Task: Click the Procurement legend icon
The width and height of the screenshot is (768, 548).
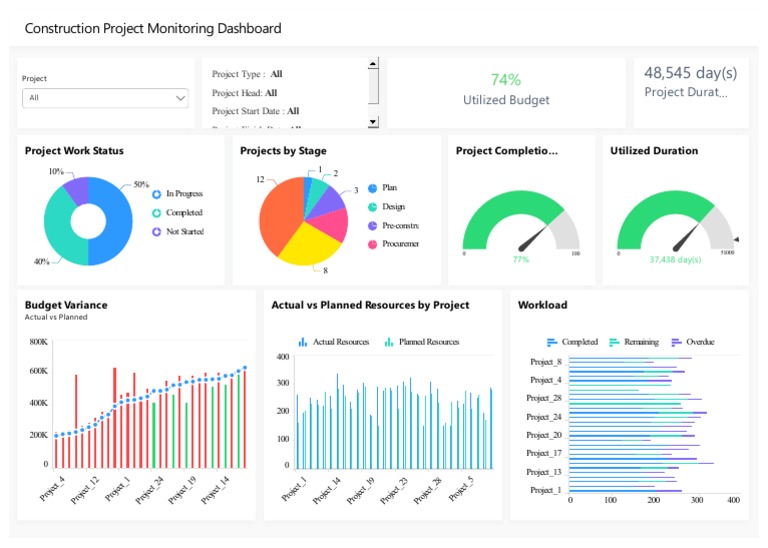Action: click(373, 244)
